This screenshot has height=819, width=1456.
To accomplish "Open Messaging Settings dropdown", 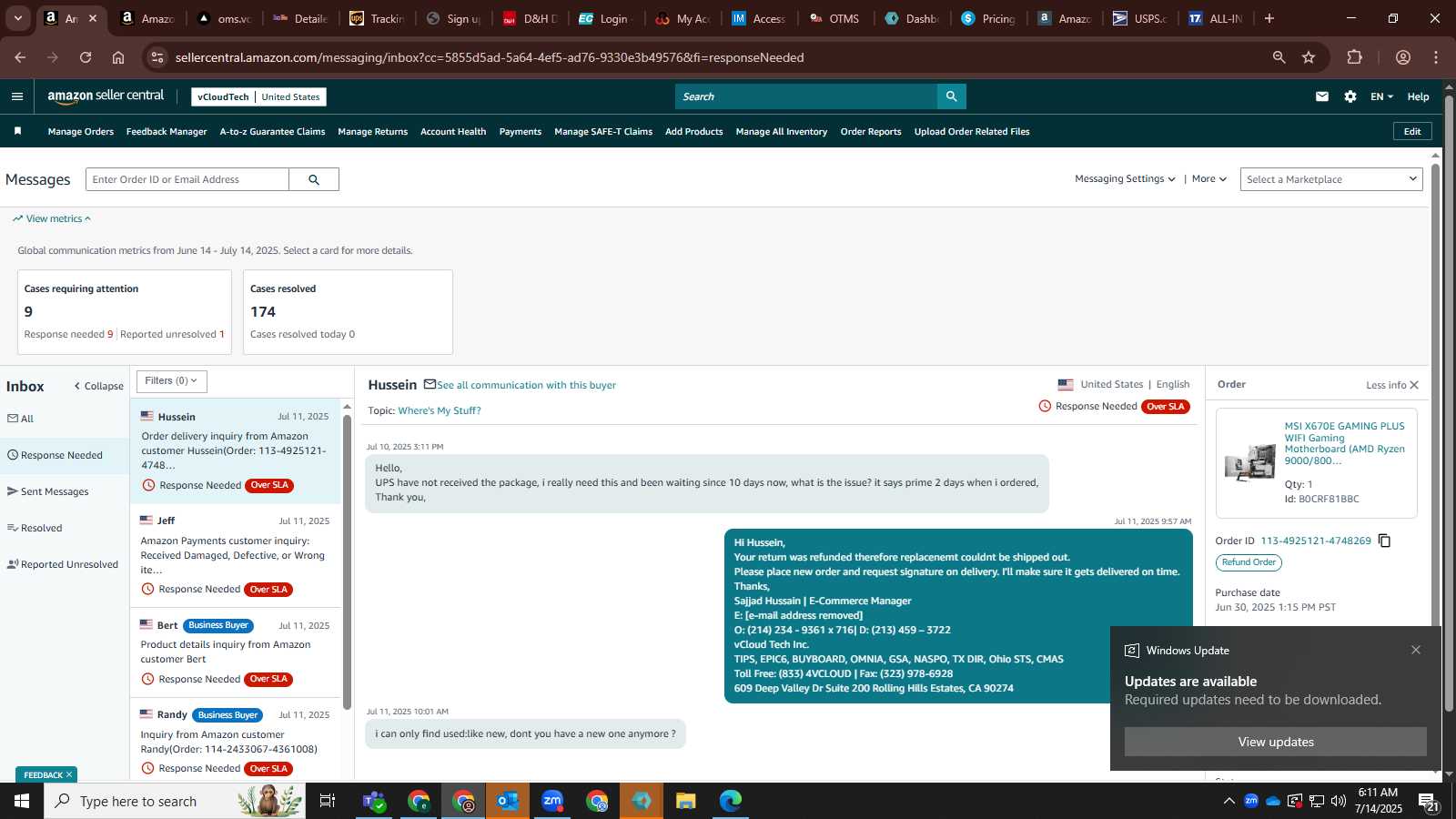I will 1125,179.
